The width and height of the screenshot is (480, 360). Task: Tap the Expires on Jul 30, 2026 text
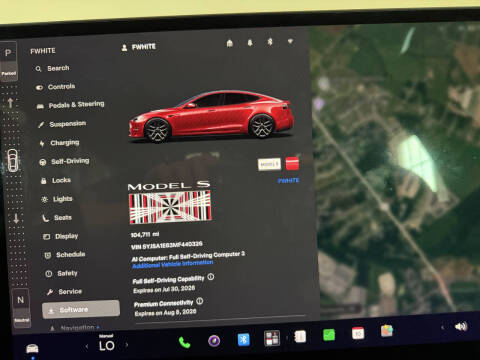click(x=164, y=289)
